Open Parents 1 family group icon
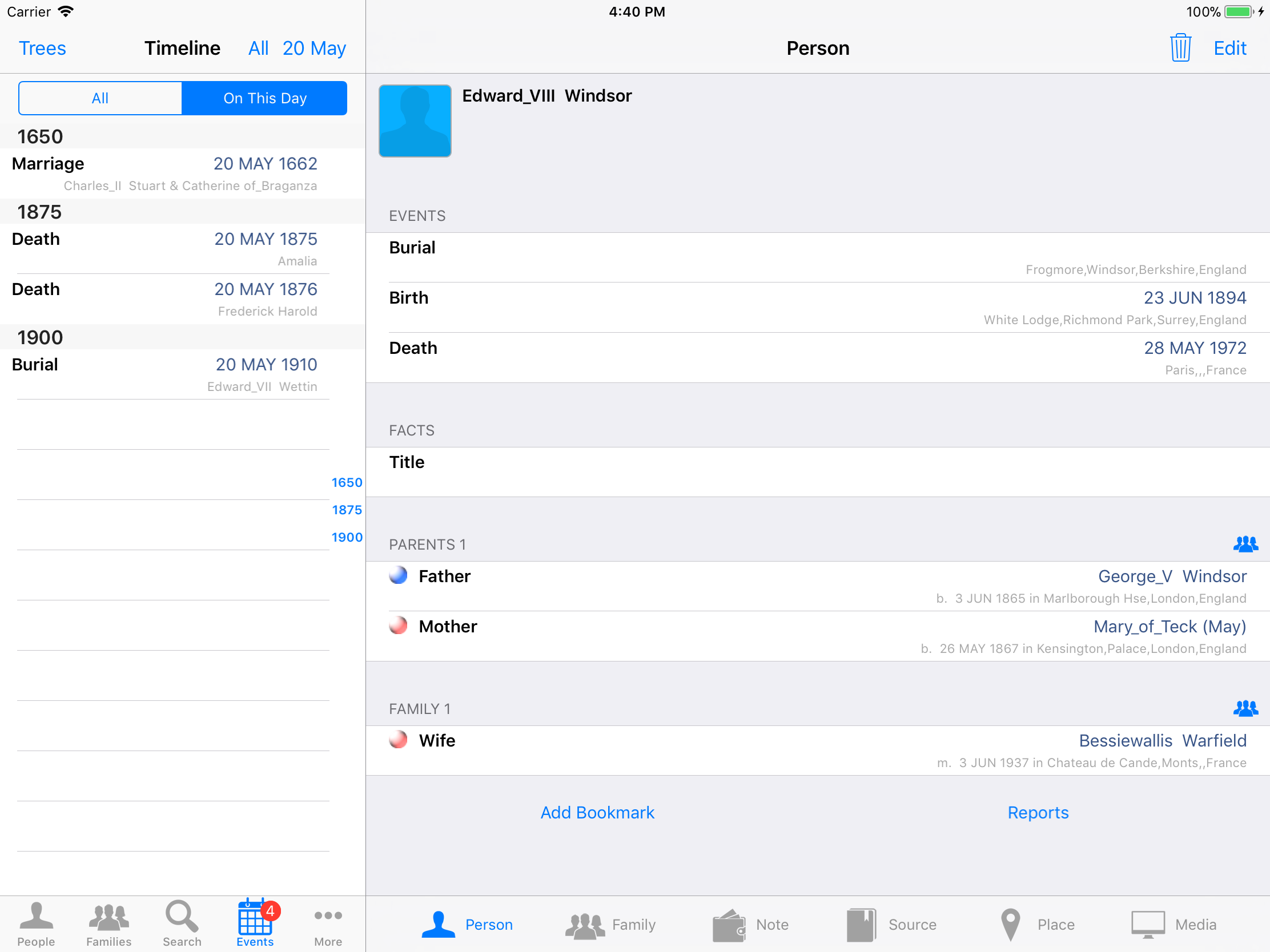The width and height of the screenshot is (1270, 952). click(x=1245, y=544)
